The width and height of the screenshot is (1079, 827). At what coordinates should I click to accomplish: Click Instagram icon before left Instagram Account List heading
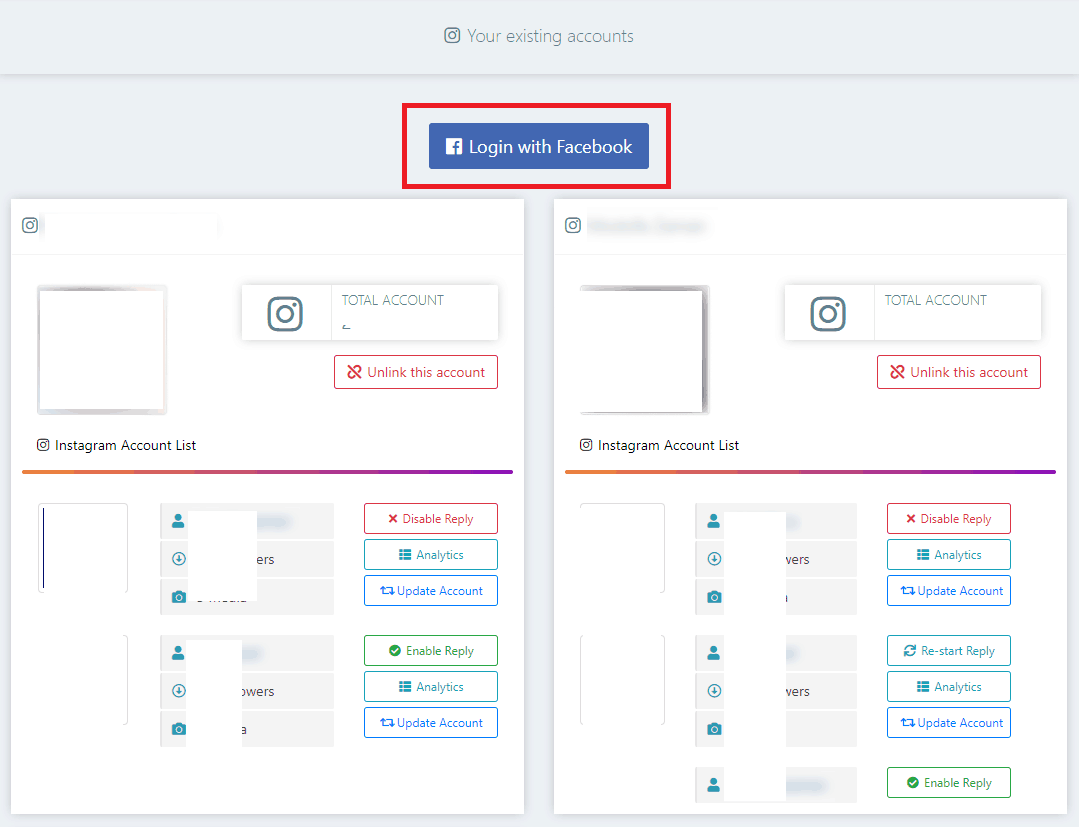click(43, 445)
